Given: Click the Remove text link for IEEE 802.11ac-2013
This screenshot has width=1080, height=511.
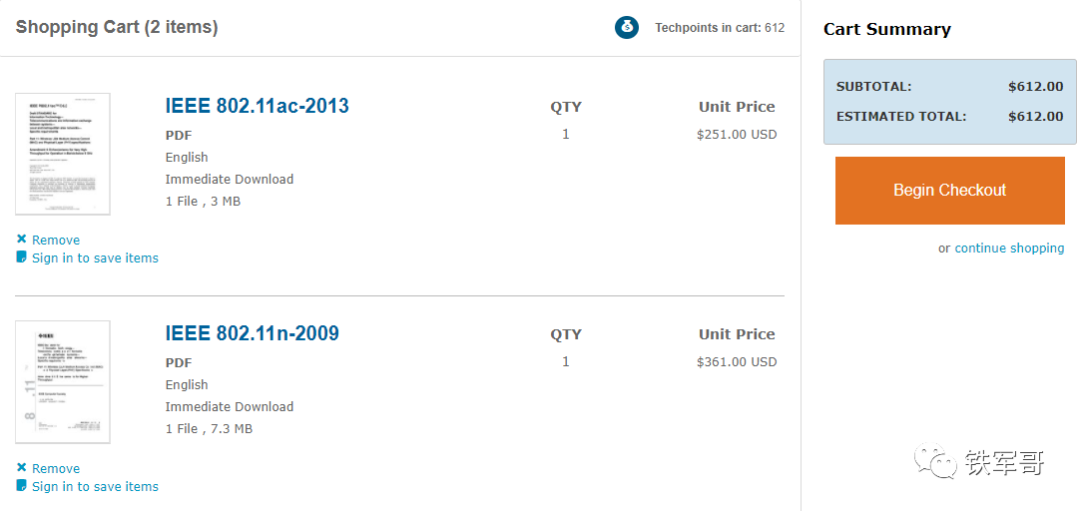Looking at the screenshot, I should pyautogui.click(x=56, y=240).
